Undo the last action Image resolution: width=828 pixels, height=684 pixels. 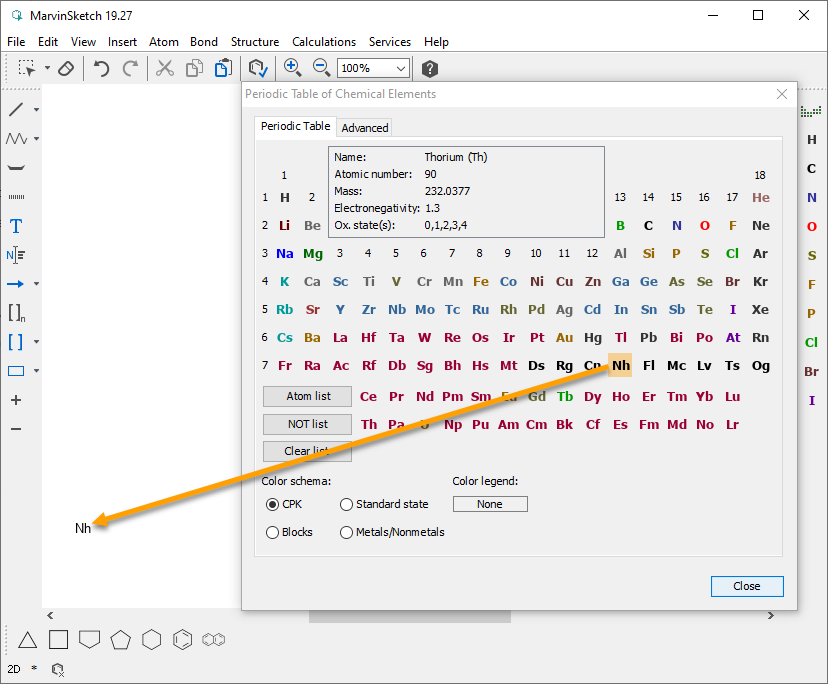click(x=101, y=68)
